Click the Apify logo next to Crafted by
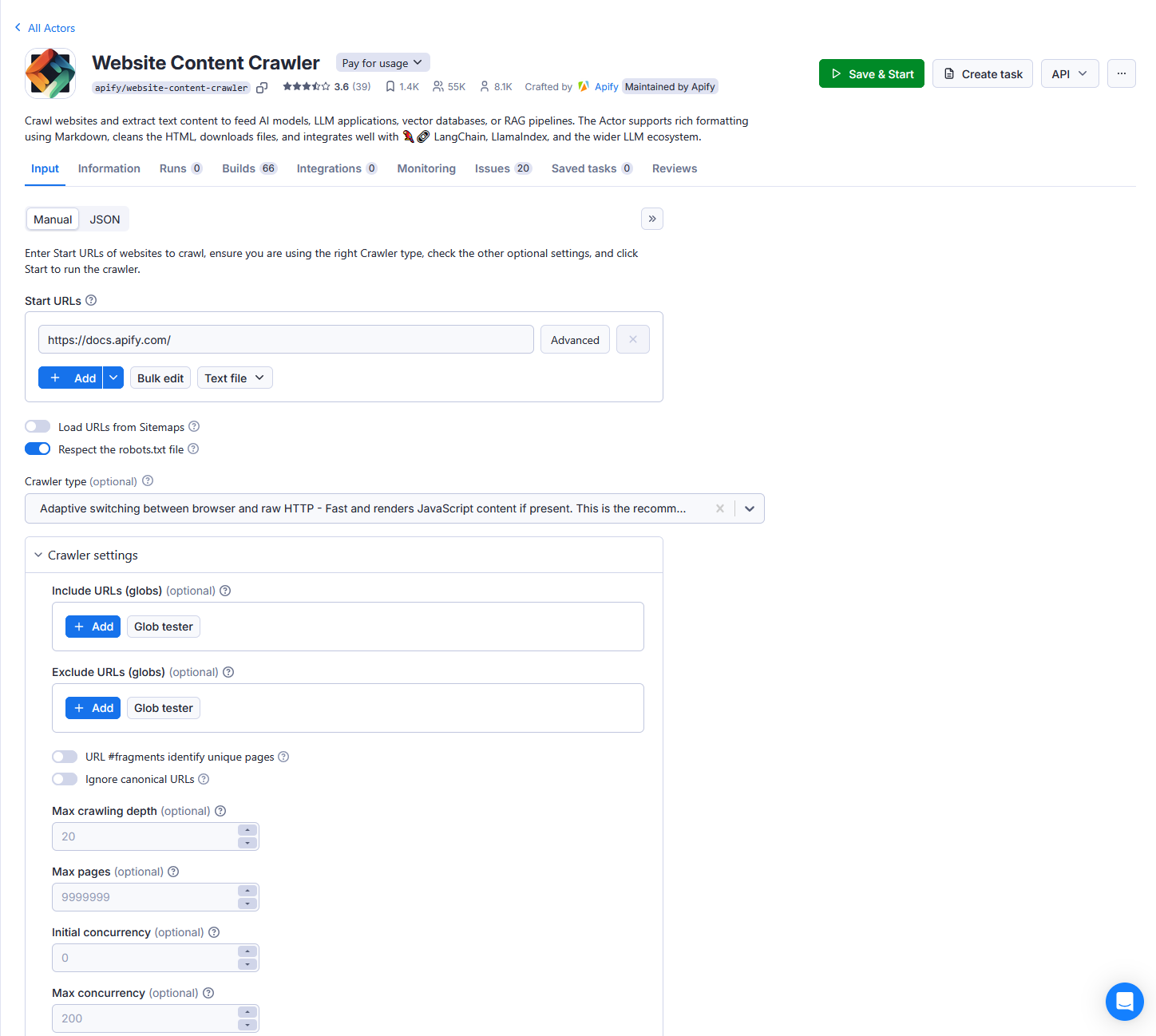The height and width of the screenshot is (1036, 1156). coord(584,86)
